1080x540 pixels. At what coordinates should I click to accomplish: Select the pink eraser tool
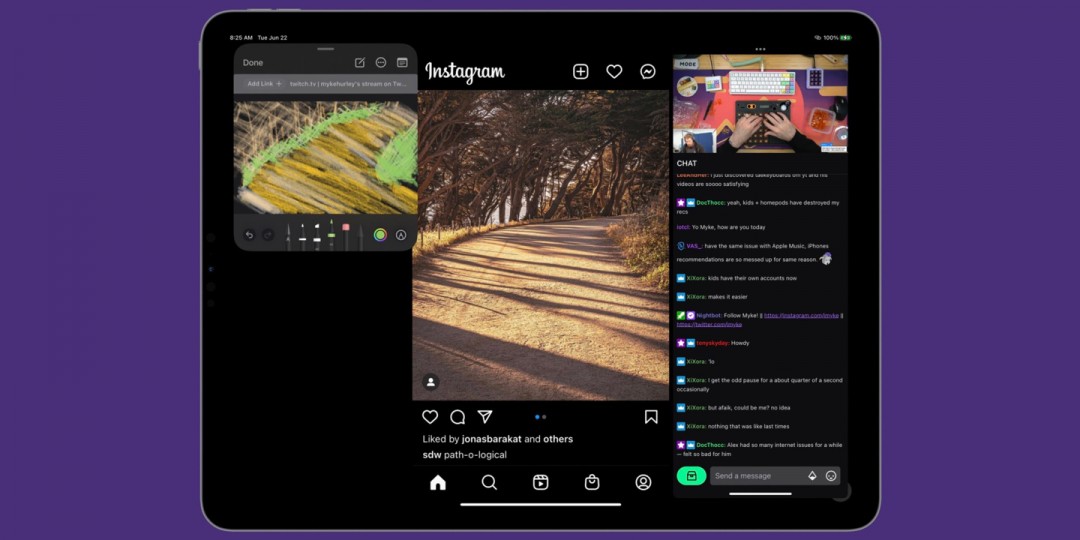click(x=346, y=233)
